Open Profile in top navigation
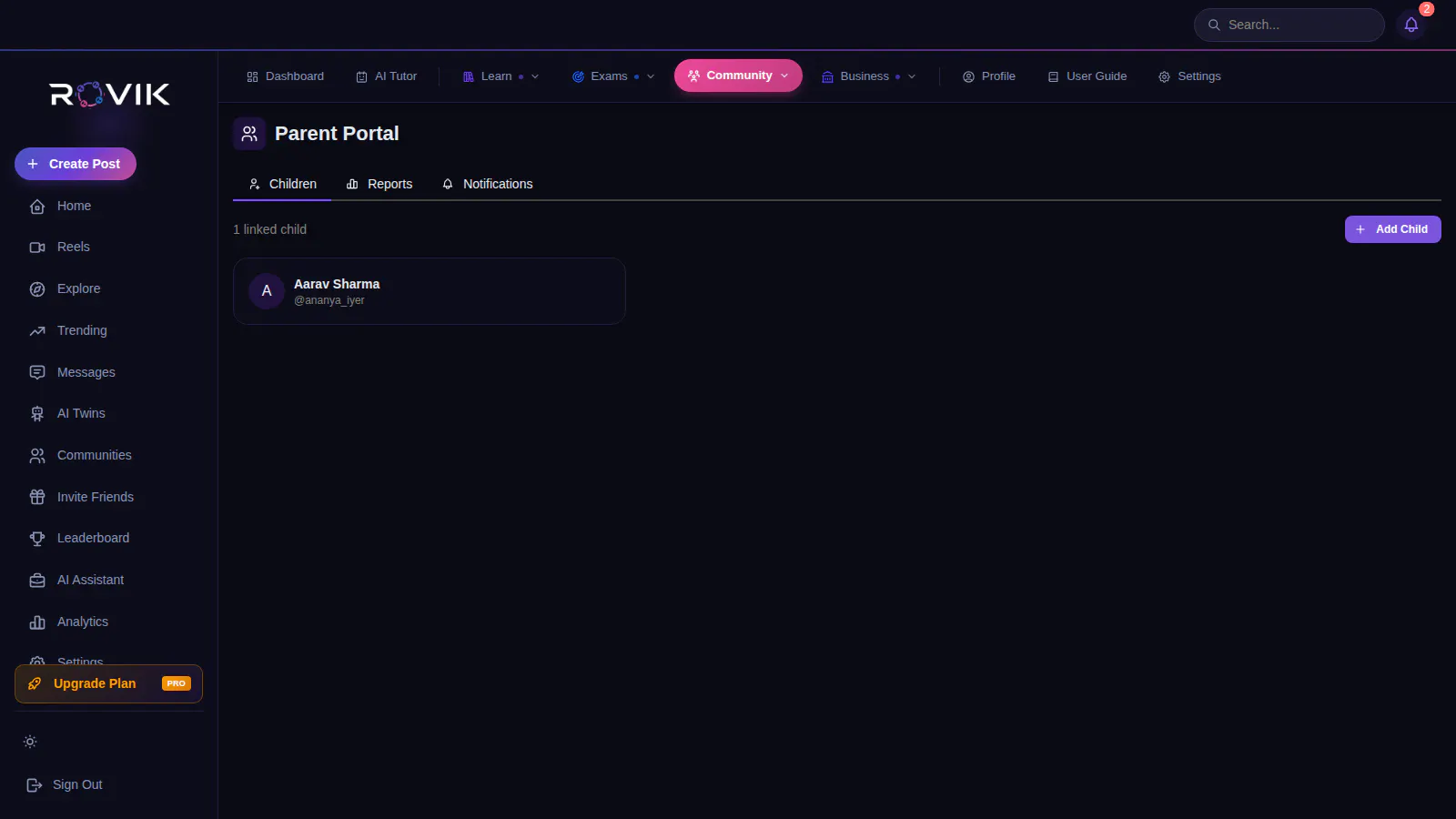1456x819 pixels. pos(988,76)
